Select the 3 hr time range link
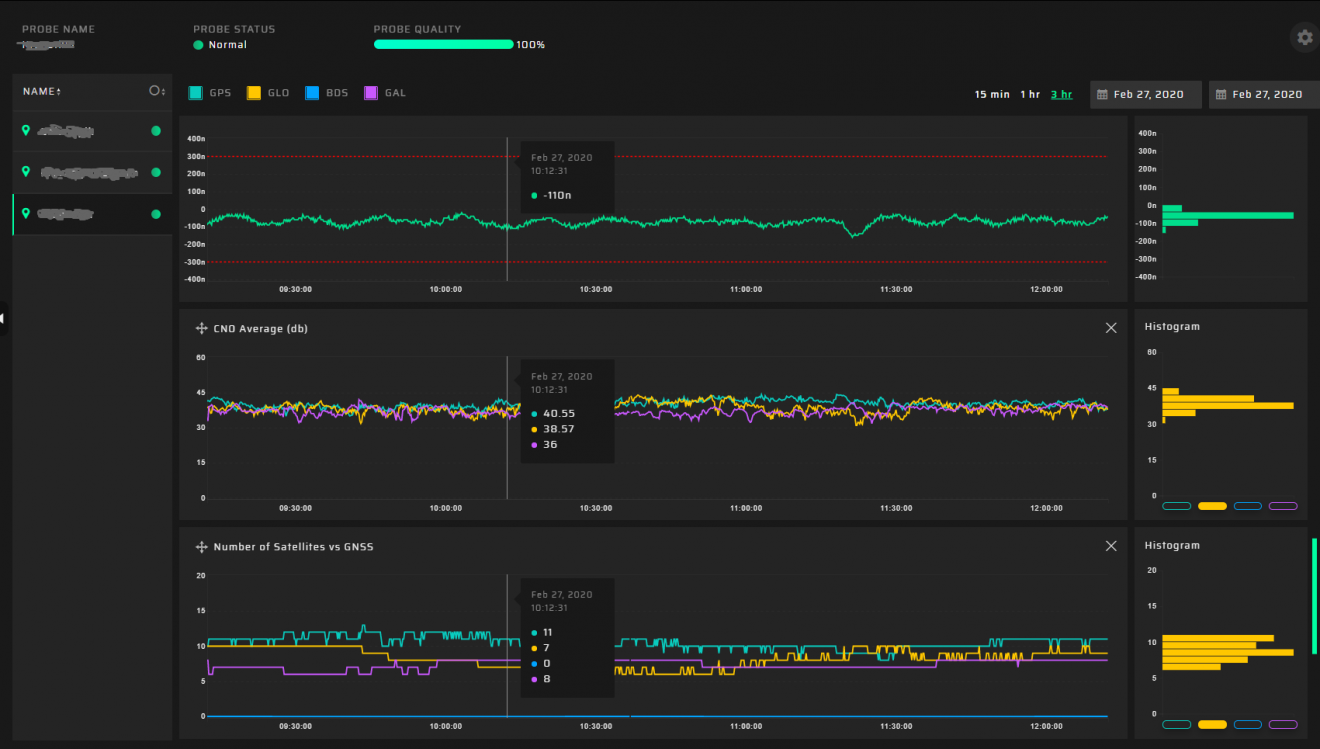This screenshot has height=749, width=1320. click(x=1061, y=95)
